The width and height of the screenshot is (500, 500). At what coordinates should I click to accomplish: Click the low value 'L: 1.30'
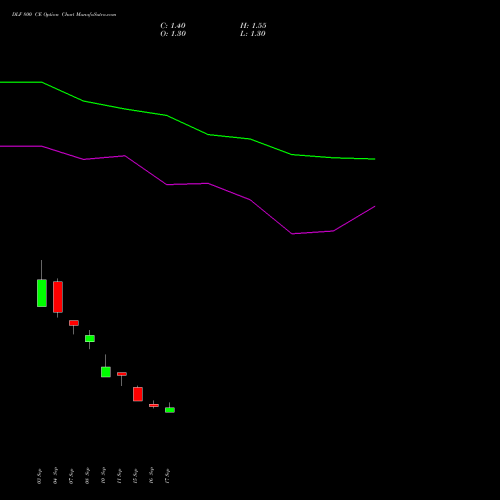coord(253,34)
